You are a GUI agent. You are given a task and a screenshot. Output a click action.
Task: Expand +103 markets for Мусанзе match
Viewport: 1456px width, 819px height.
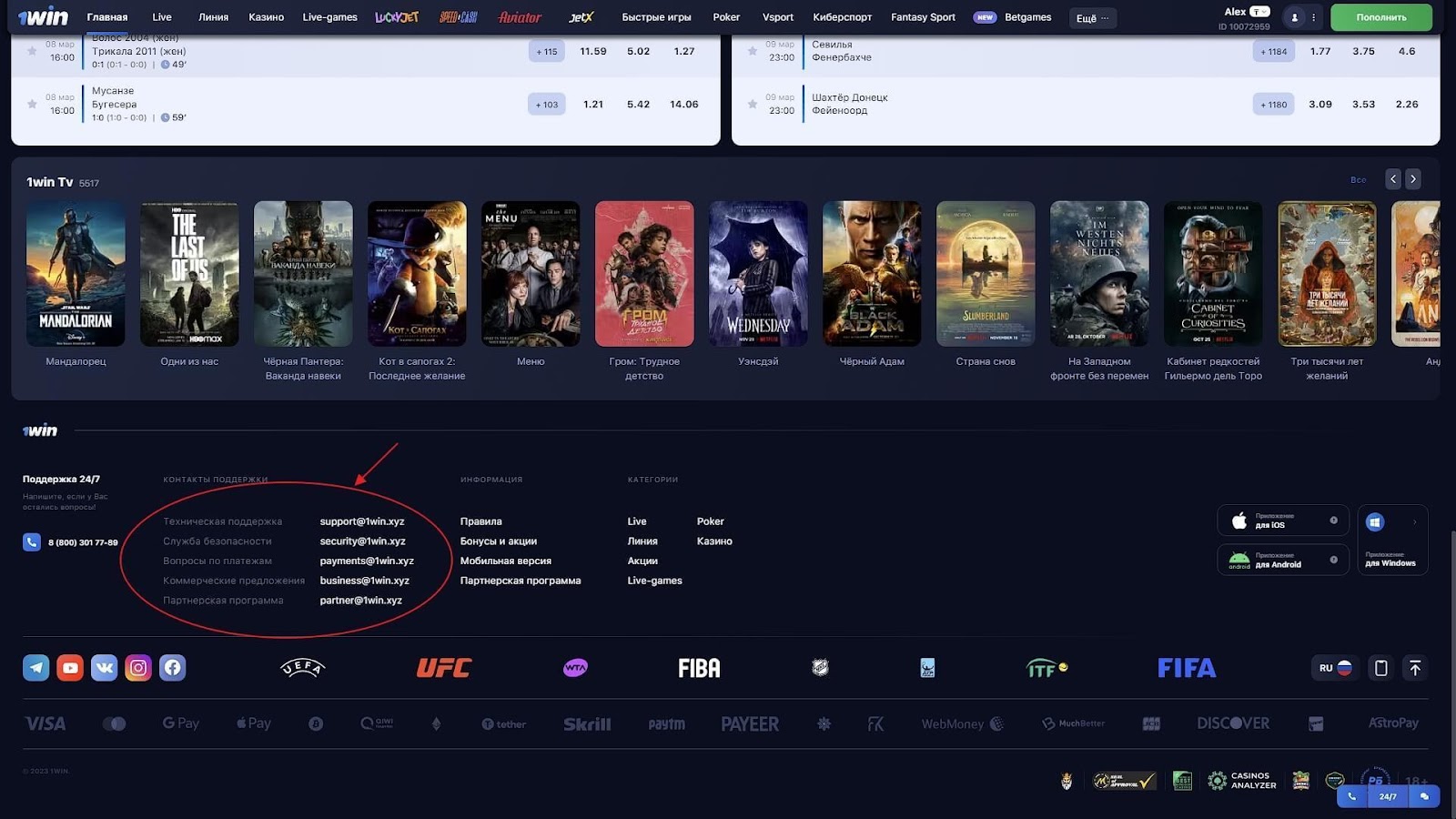[x=546, y=104]
